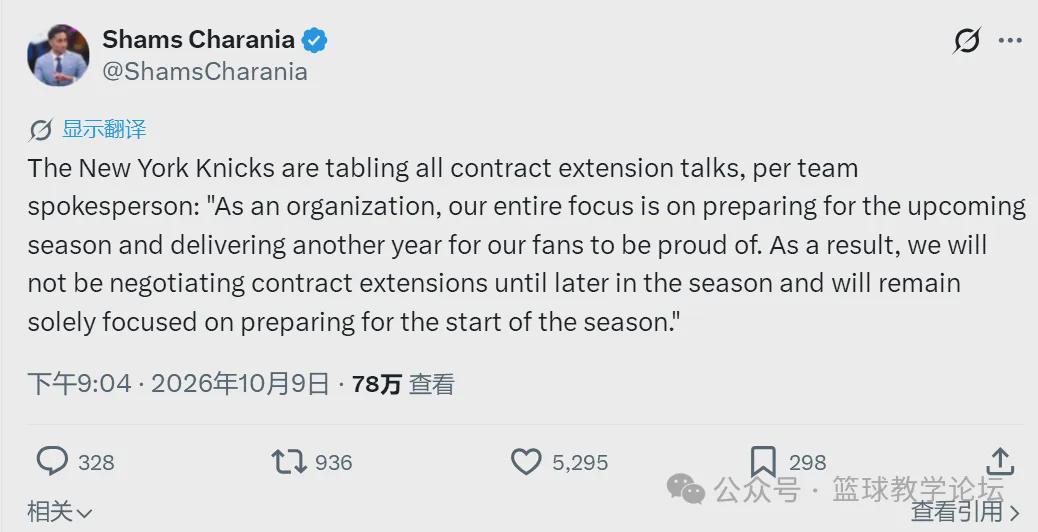Click the blue verified badge
1038x532 pixels.
click(x=314, y=40)
